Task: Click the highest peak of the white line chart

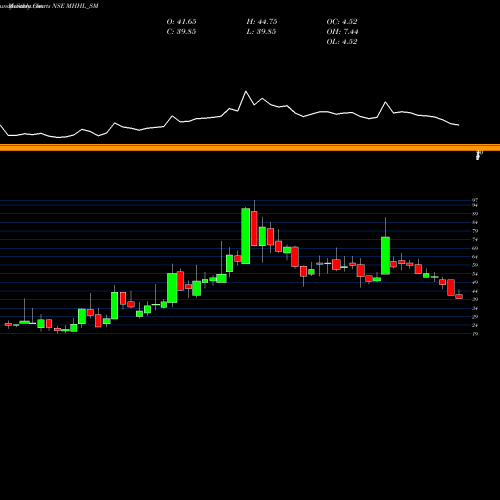Action: pos(246,91)
